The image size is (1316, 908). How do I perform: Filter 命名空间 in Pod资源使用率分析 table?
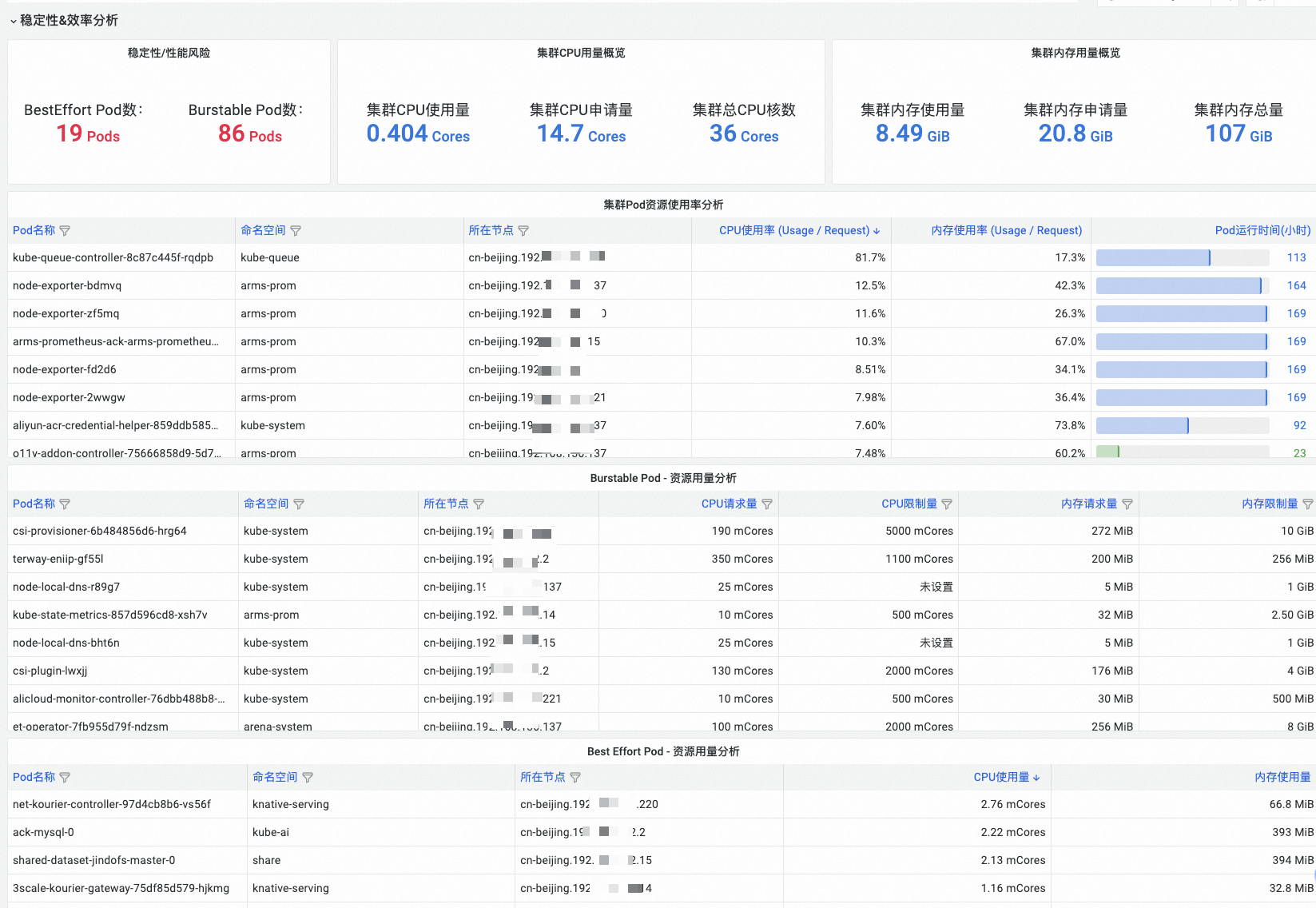(x=296, y=230)
